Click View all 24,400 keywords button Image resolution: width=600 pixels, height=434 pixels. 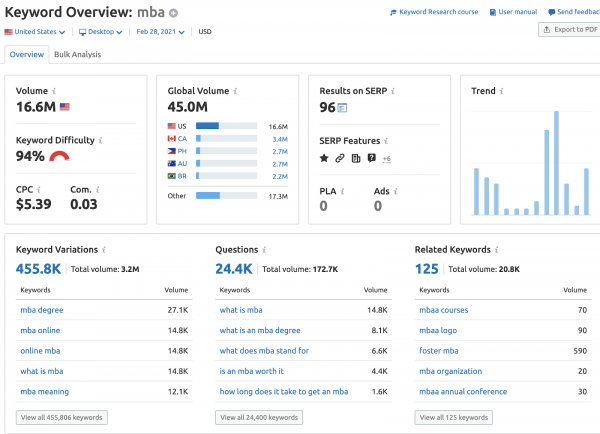(x=259, y=418)
